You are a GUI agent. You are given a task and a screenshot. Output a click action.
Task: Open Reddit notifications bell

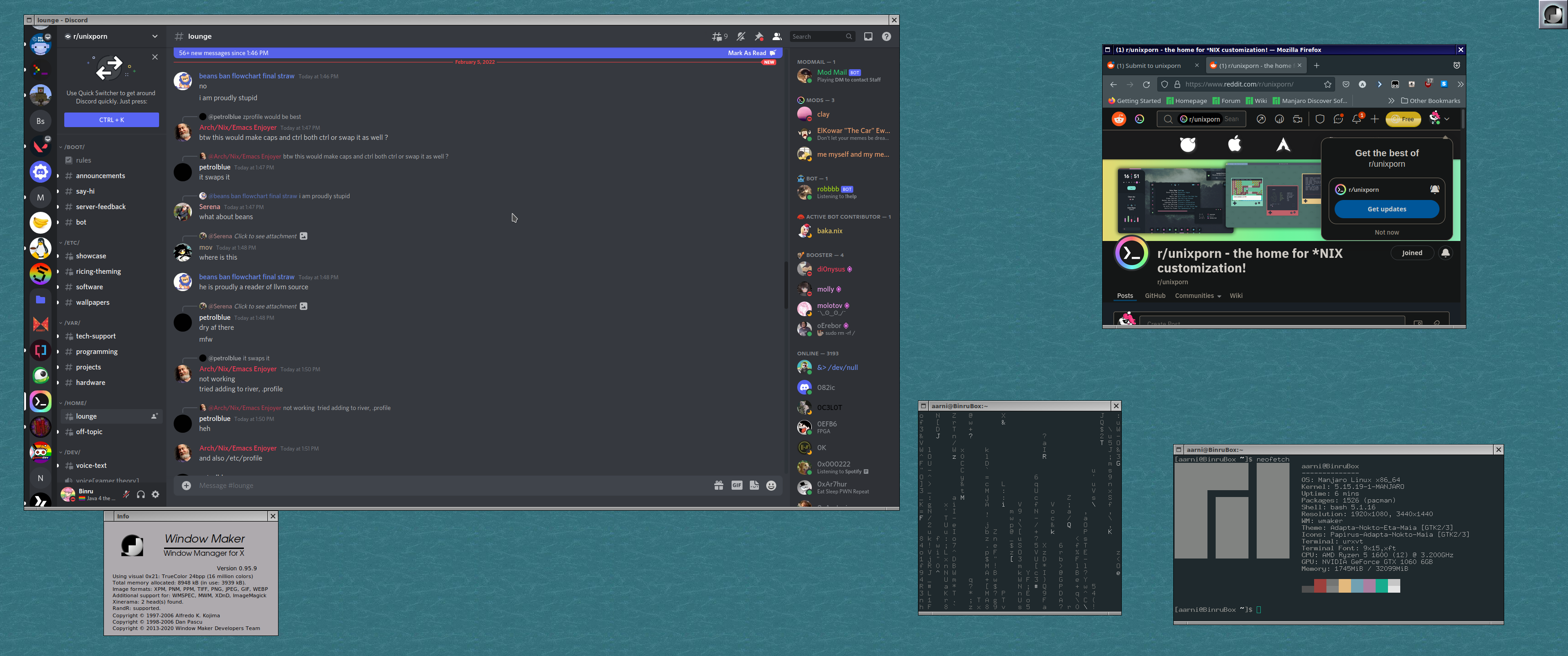point(1356,119)
